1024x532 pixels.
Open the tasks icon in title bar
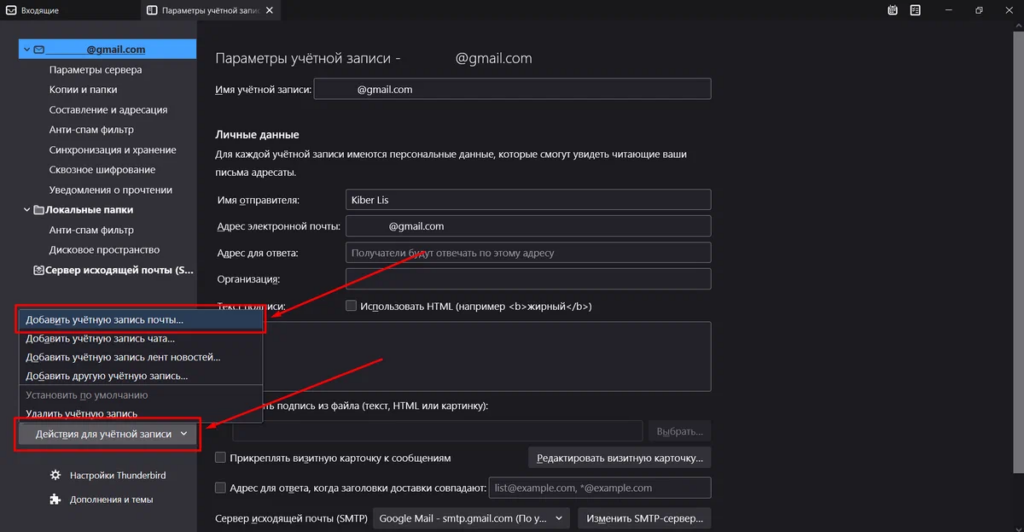[915, 10]
